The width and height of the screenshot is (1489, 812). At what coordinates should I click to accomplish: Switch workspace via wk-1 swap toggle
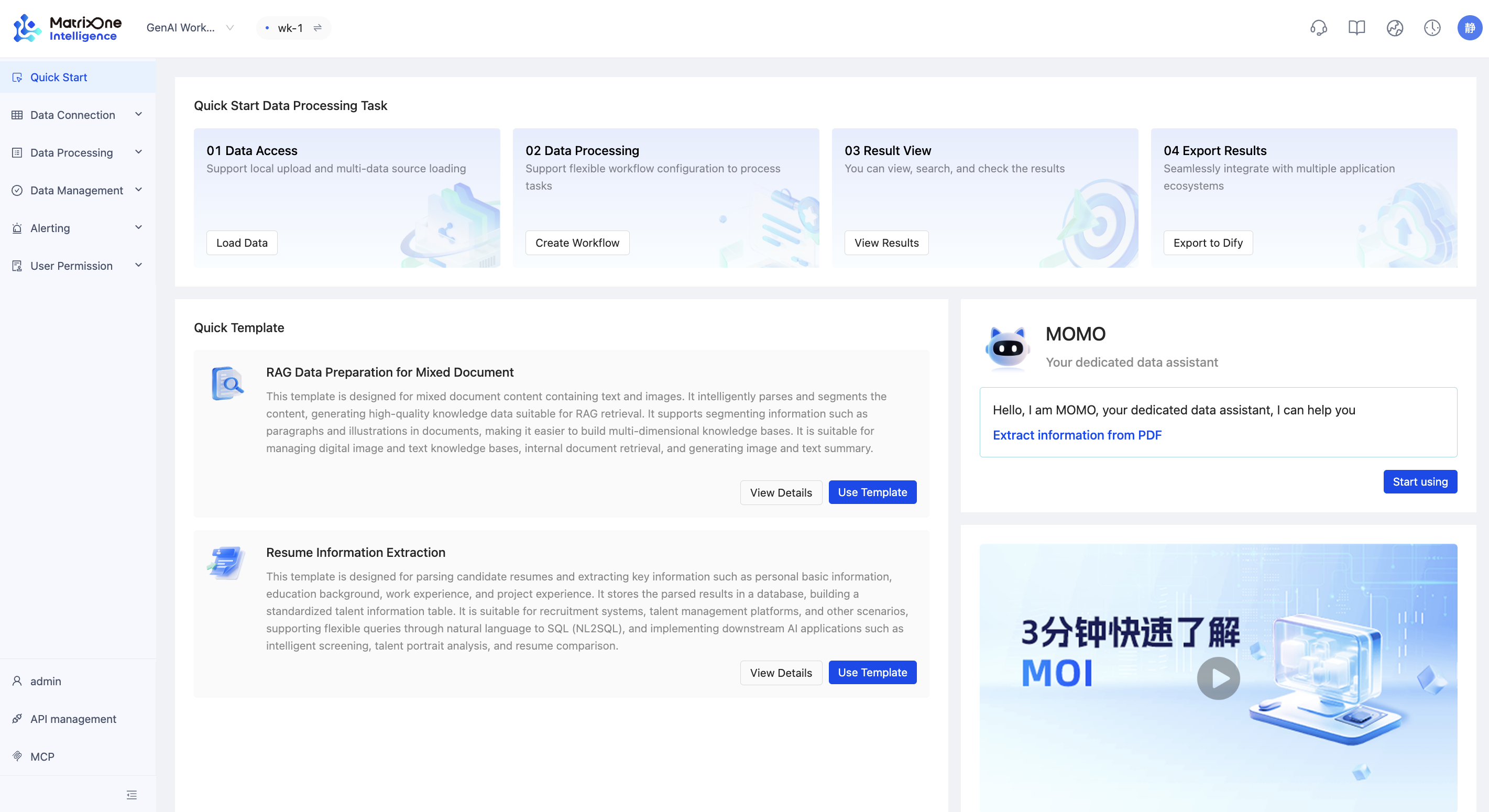[317, 28]
